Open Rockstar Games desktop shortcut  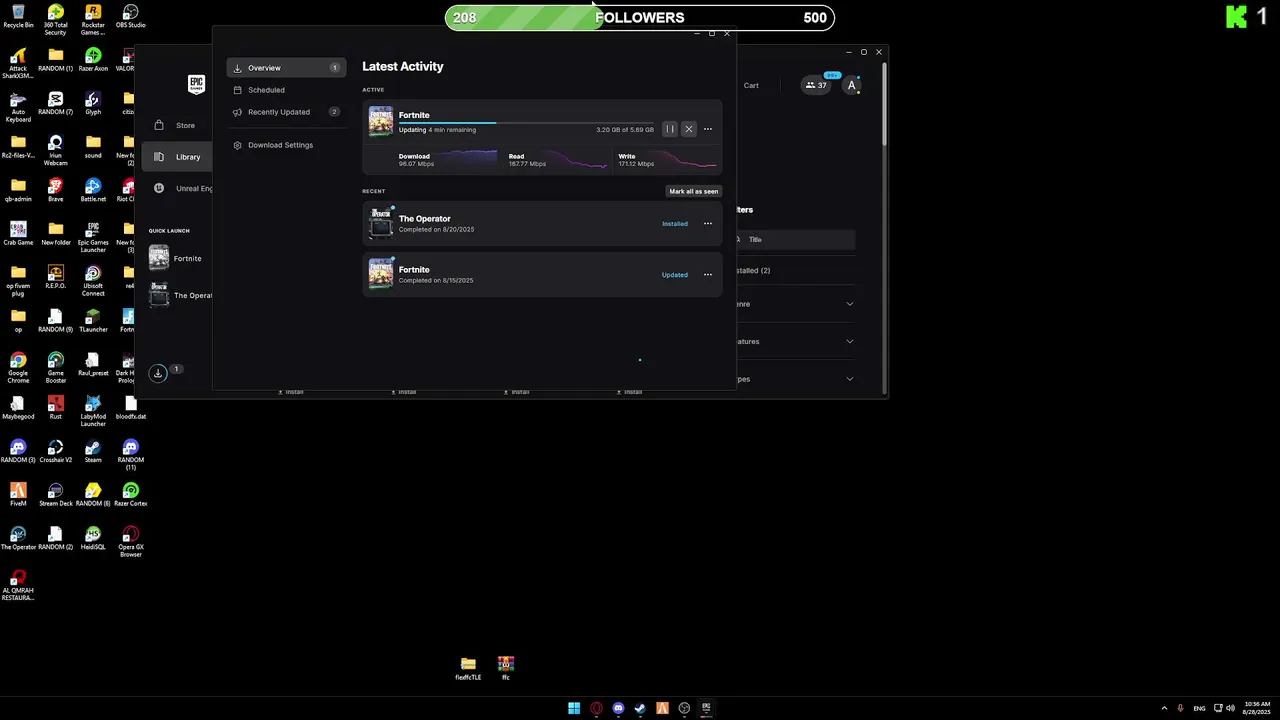point(93,20)
